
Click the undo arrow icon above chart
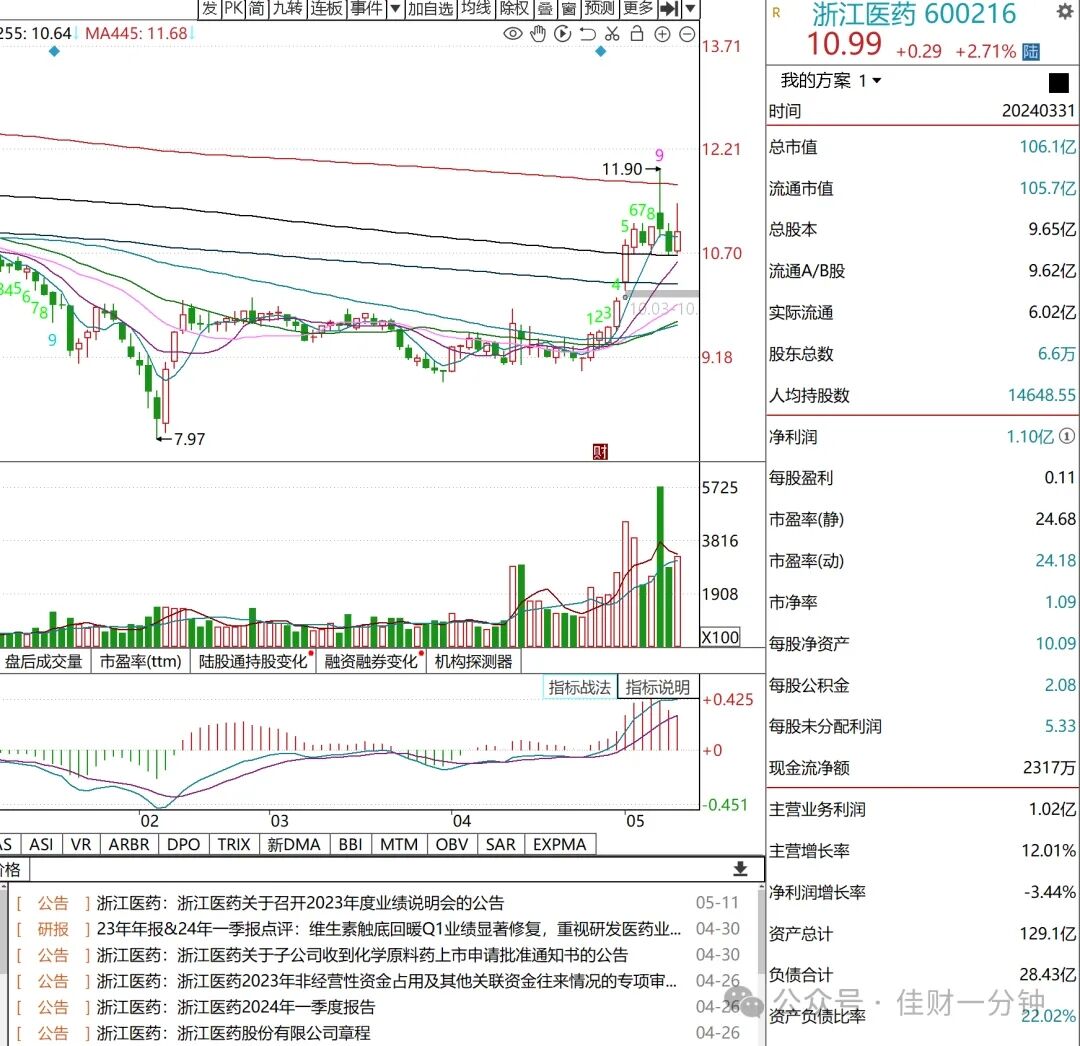[x=588, y=34]
